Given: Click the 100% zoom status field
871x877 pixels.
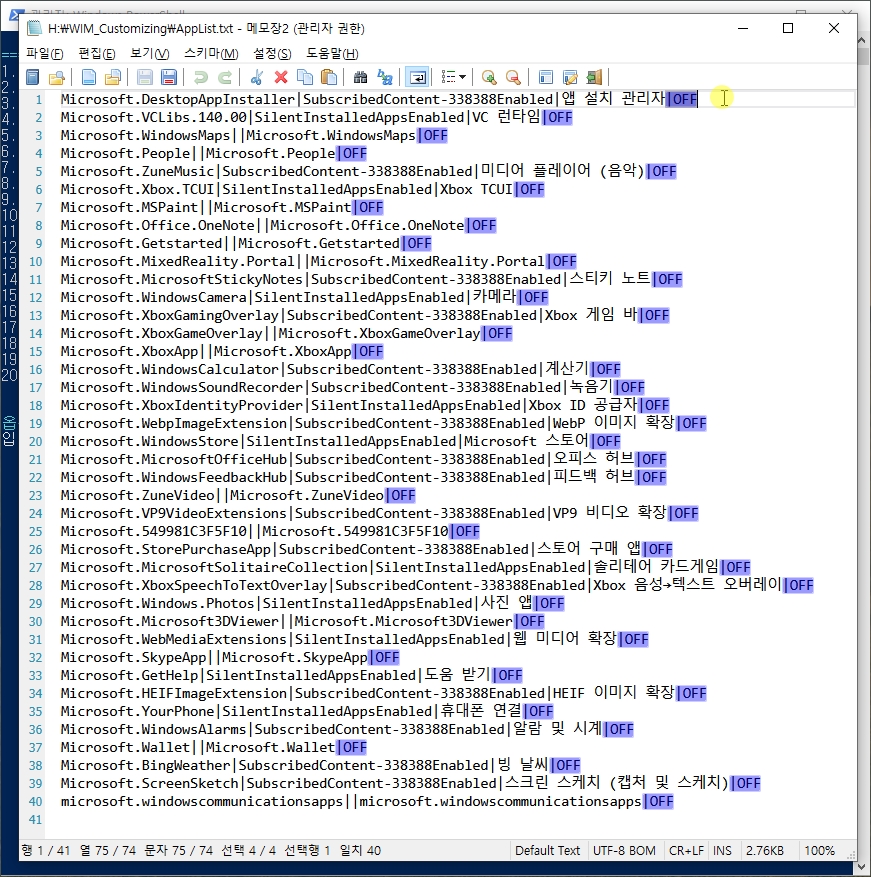Looking at the screenshot, I should click(819, 851).
